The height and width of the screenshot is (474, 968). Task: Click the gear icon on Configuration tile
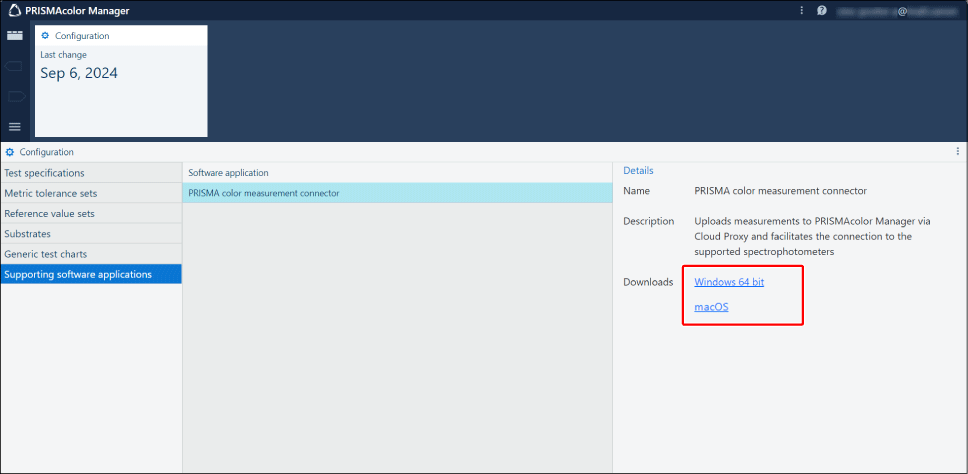coord(45,36)
